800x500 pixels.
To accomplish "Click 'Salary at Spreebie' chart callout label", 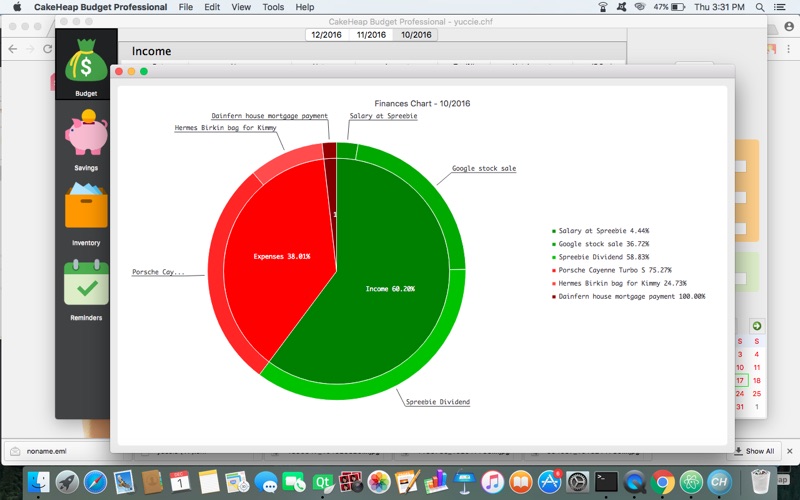I will [383, 116].
